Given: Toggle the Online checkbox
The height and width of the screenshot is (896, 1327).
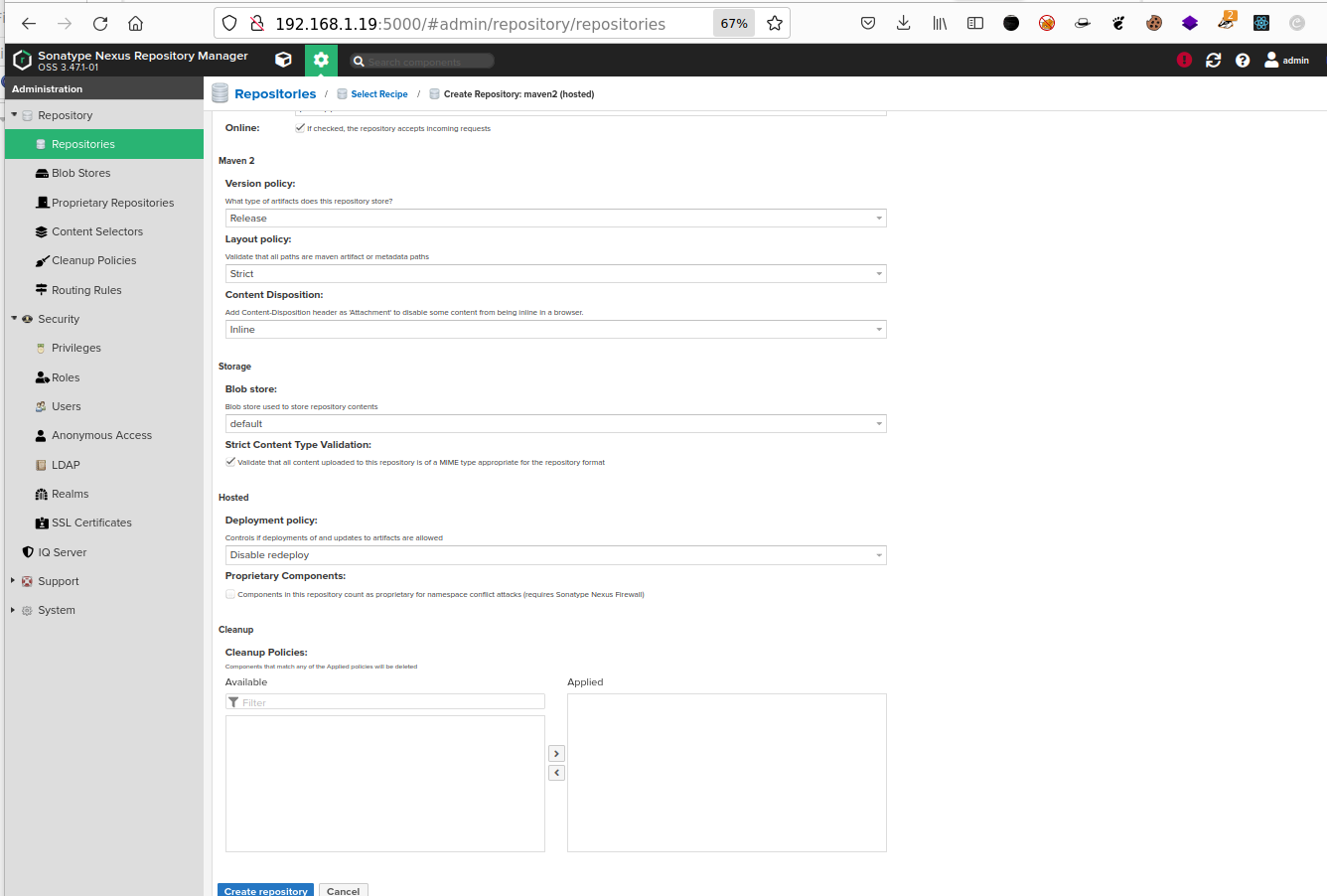Looking at the screenshot, I should click(x=300, y=128).
